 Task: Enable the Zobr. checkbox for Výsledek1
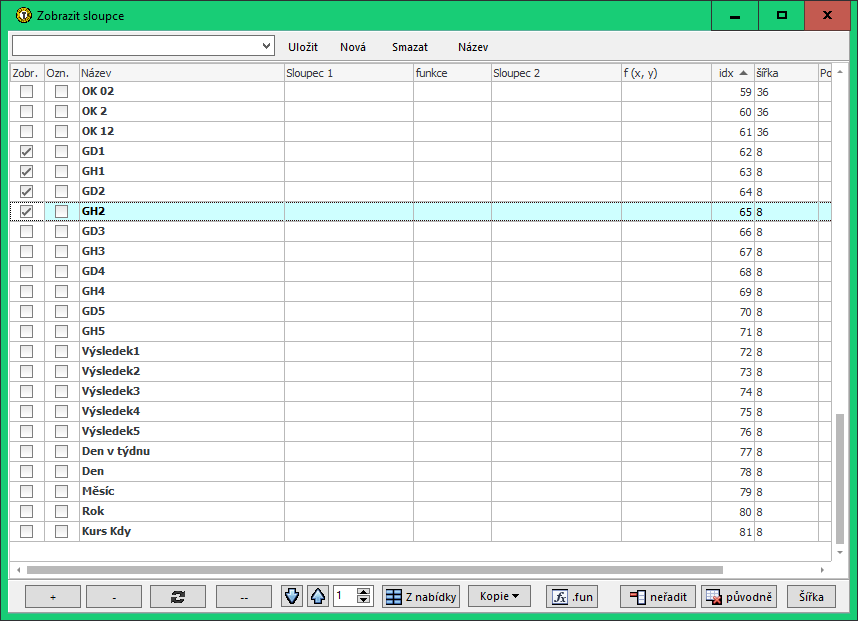pos(27,352)
